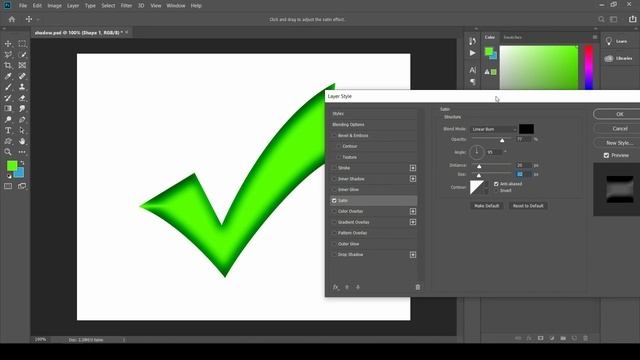Add another Inner Shadow with plus button
Viewport: 640px width, 360px height.
(x=413, y=179)
